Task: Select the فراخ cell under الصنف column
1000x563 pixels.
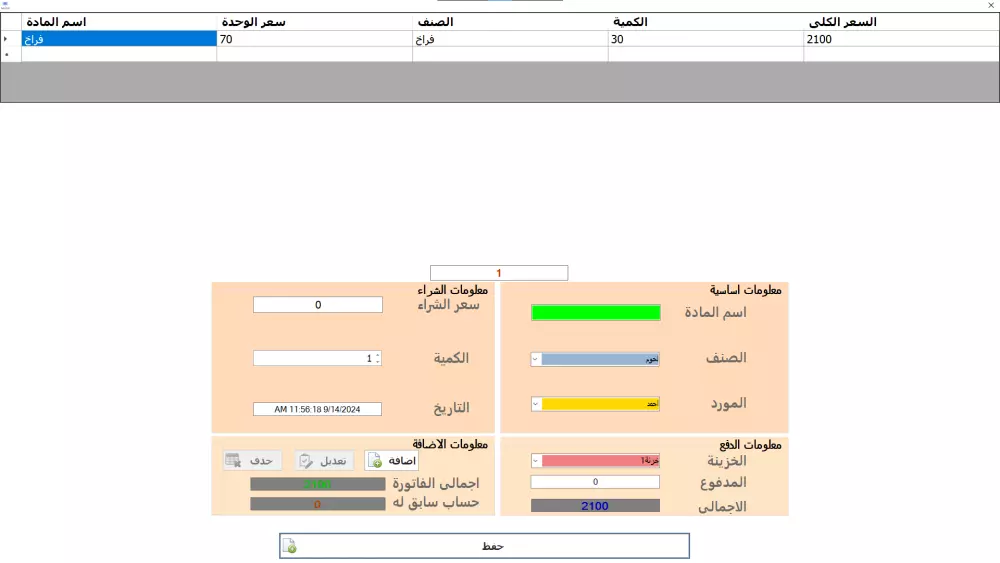Action: (510, 39)
